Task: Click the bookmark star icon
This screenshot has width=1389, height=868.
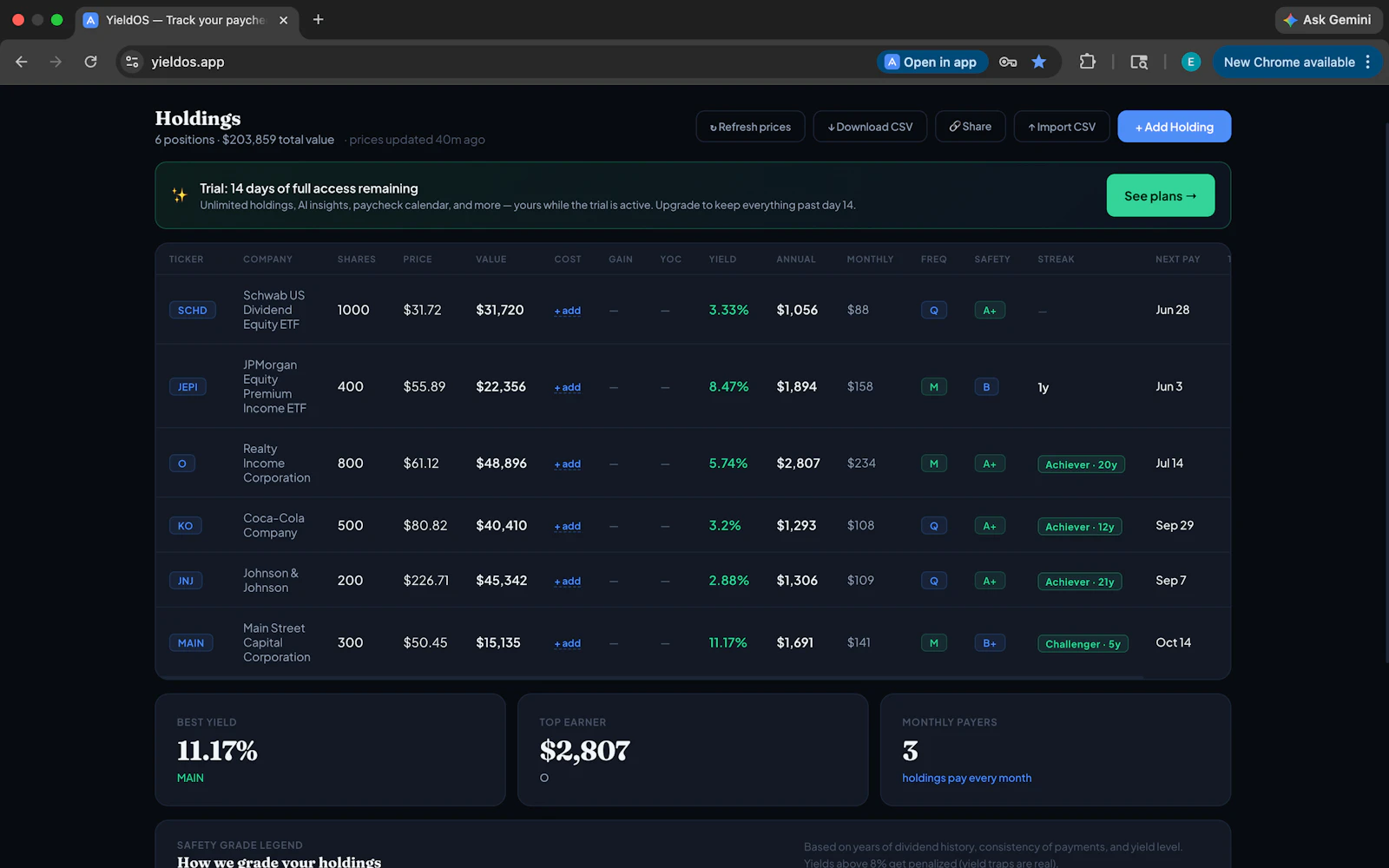Action: pos(1039,62)
